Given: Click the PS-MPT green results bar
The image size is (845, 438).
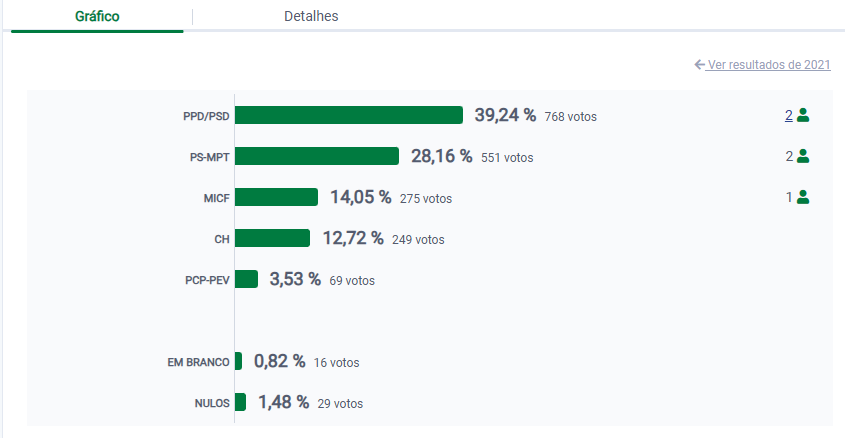Looking at the screenshot, I should [x=317, y=156].
